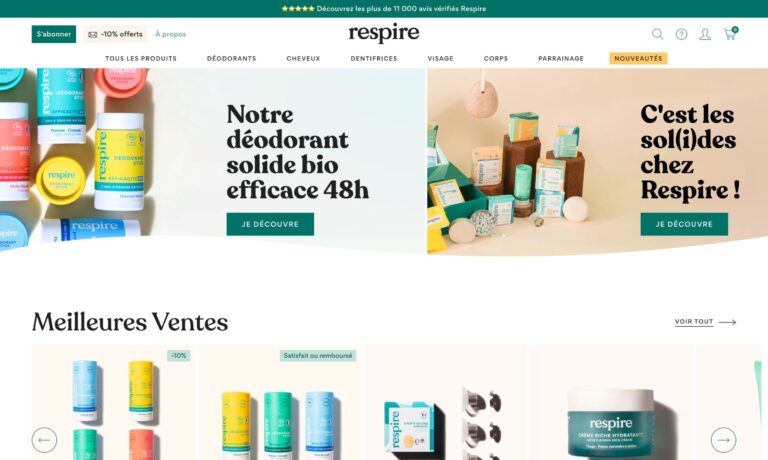Open the À propos link
Viewport: 768px width, 460px height.
click(x=170, y=34)
